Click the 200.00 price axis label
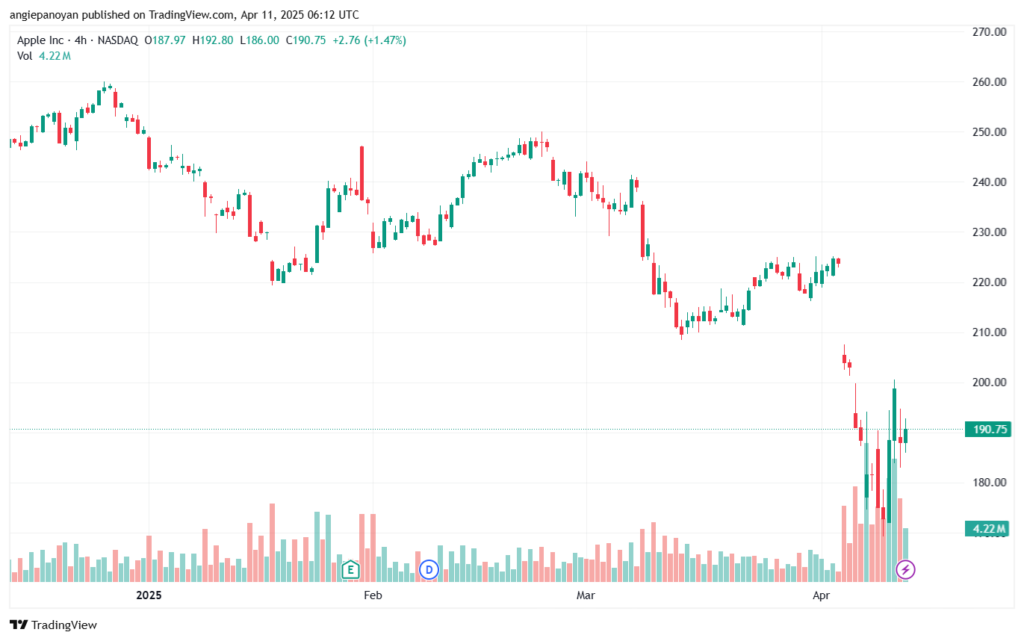The image size is (1024, 641). click(989, 383)
